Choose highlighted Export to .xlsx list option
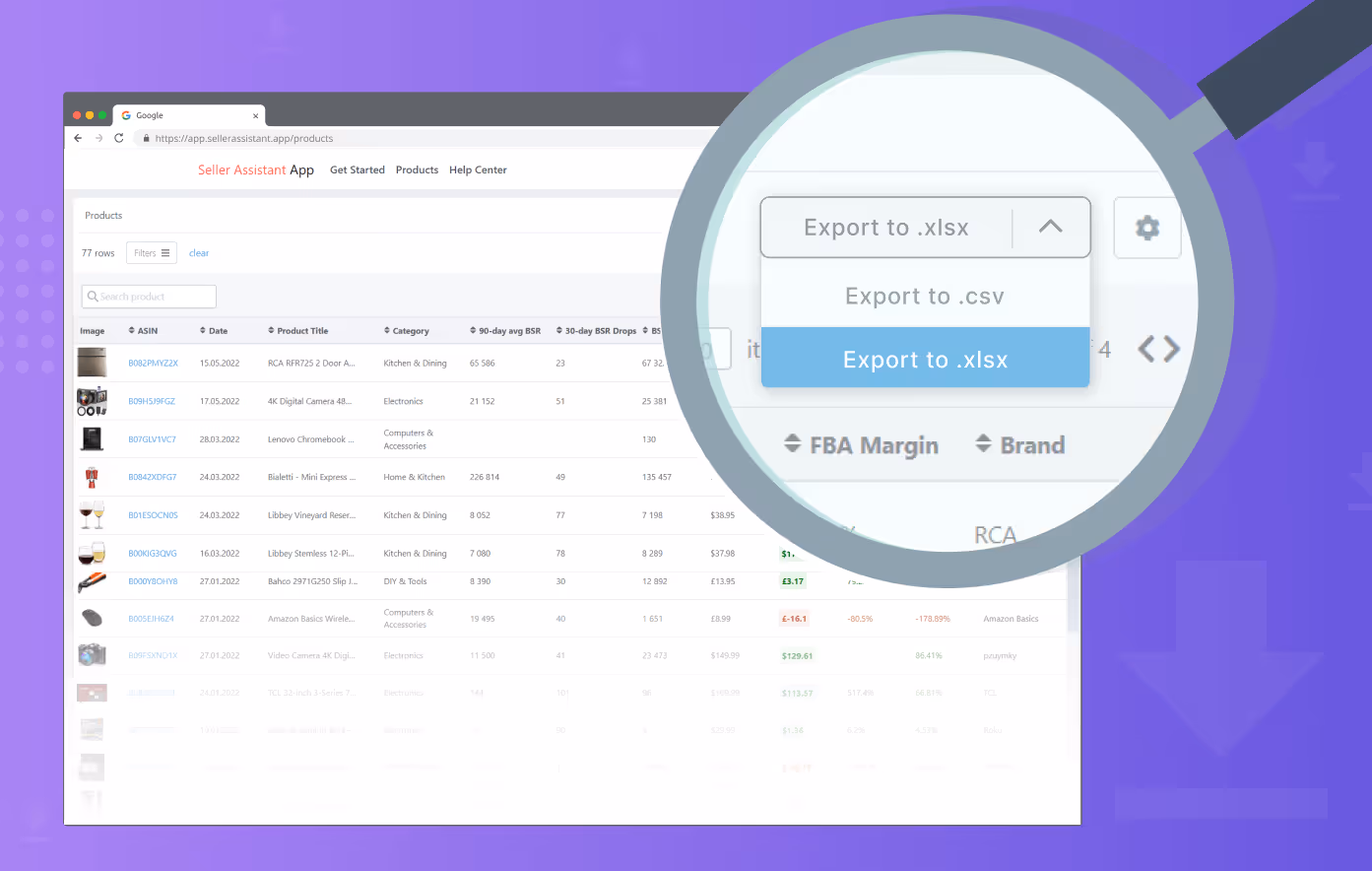1372x871 pixels. [925, 360]
